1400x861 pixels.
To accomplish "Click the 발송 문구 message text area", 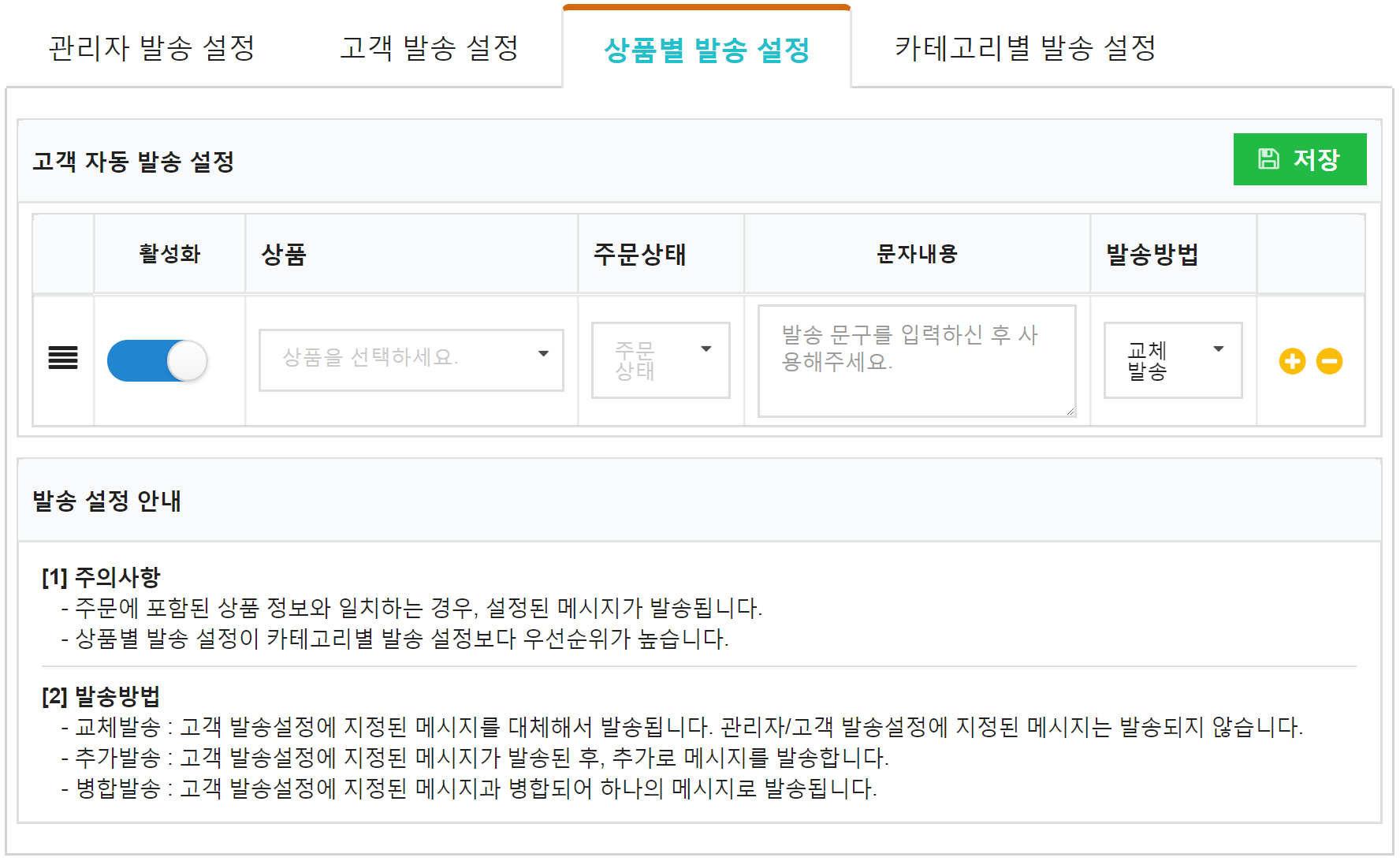I will pyautogui.click(x=917, y=361).
